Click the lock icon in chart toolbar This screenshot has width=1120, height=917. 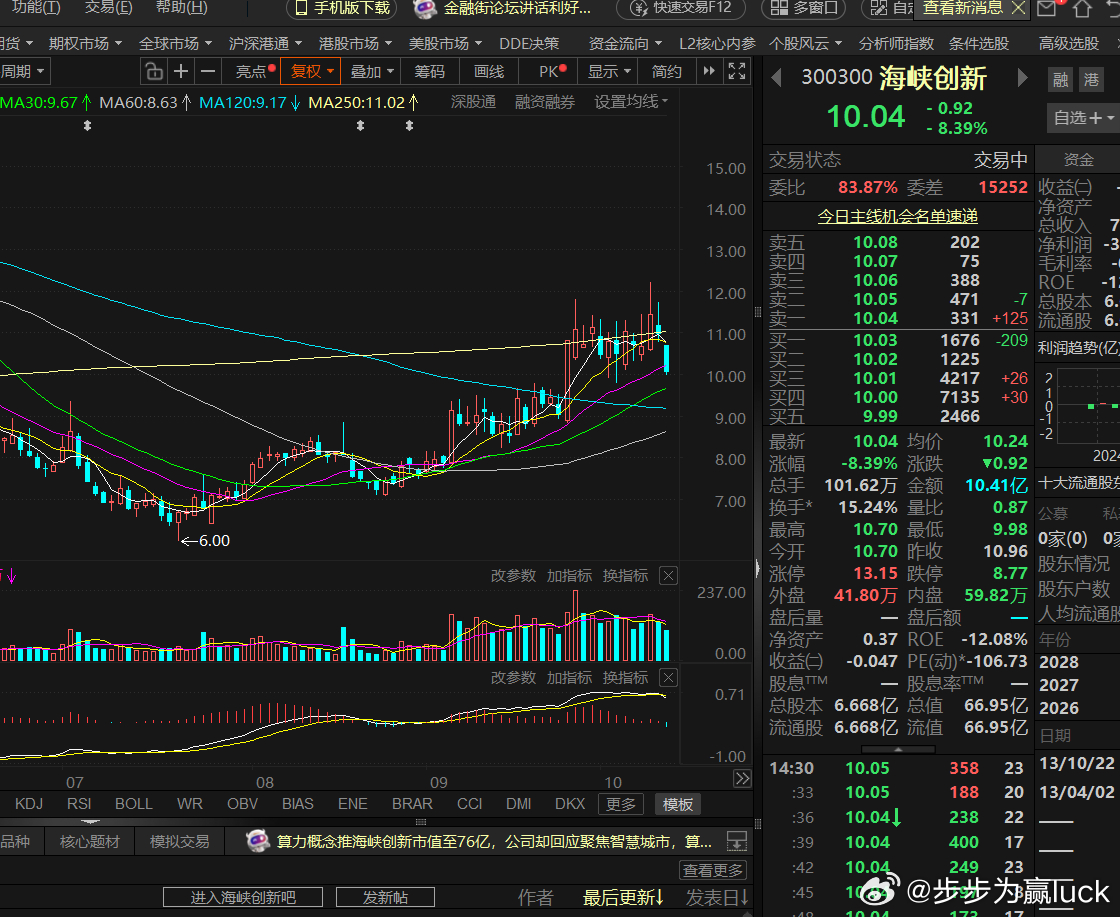pyautogui.click(x=154, y=71)
